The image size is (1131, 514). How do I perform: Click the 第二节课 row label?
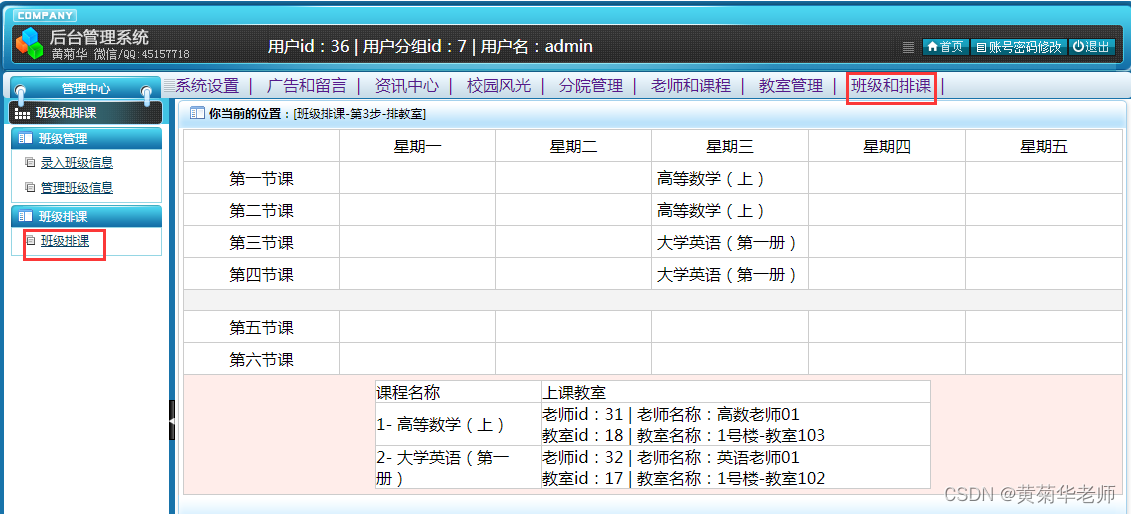click(261, 211)
